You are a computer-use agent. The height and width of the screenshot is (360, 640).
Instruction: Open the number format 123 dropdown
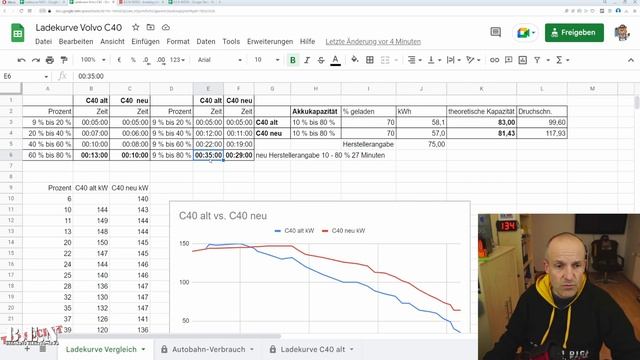pos(177,60)
